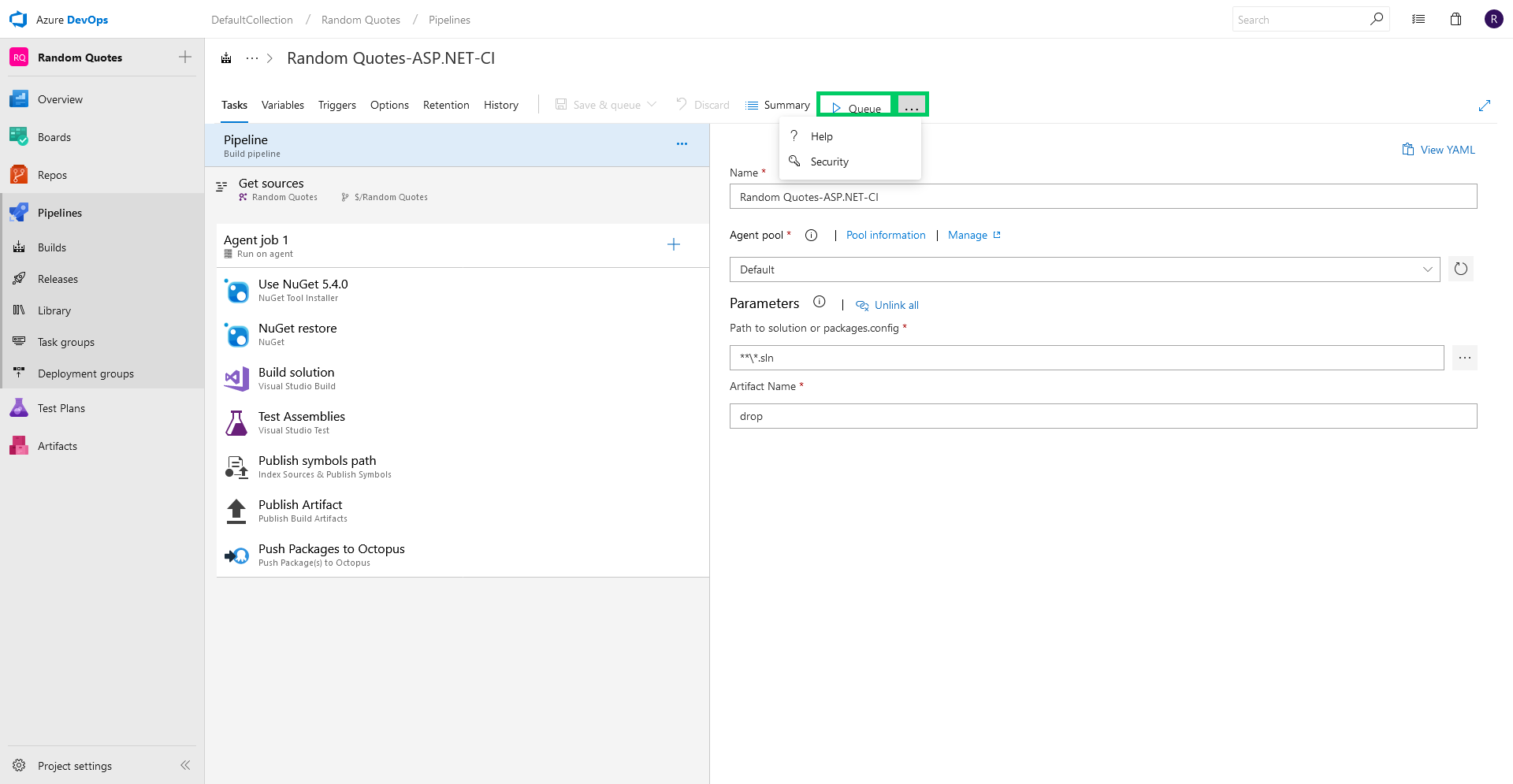
Task: Open Pool information link
Action: click(886, 235)
